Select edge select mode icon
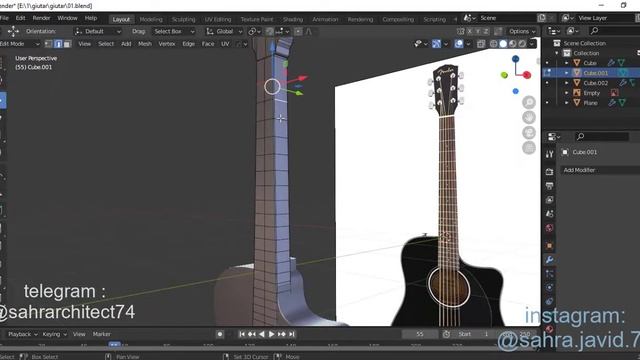The height and width of the screenshot is (360, 640). [58, 44]
